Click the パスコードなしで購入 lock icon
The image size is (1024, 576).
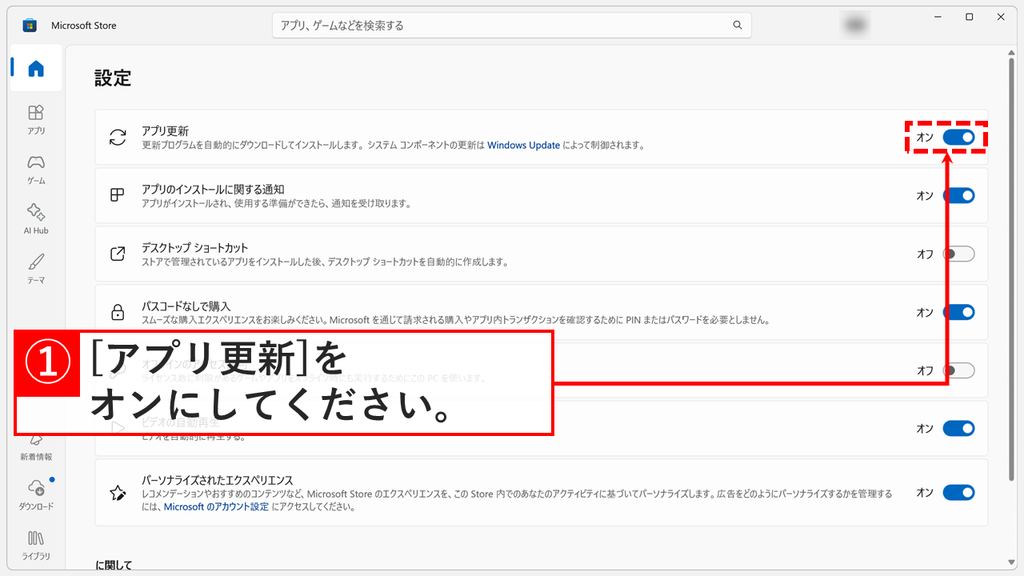pyautogui.click(x=118, y=312)
